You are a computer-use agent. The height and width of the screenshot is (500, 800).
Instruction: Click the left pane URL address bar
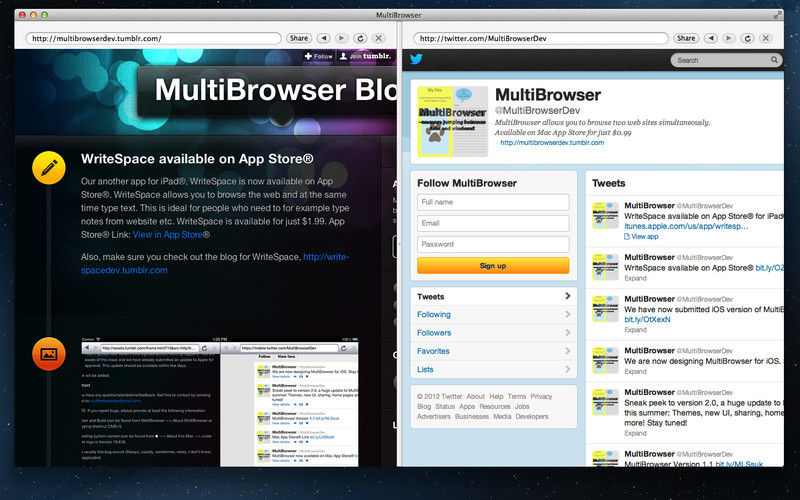[x=153, y=38]
